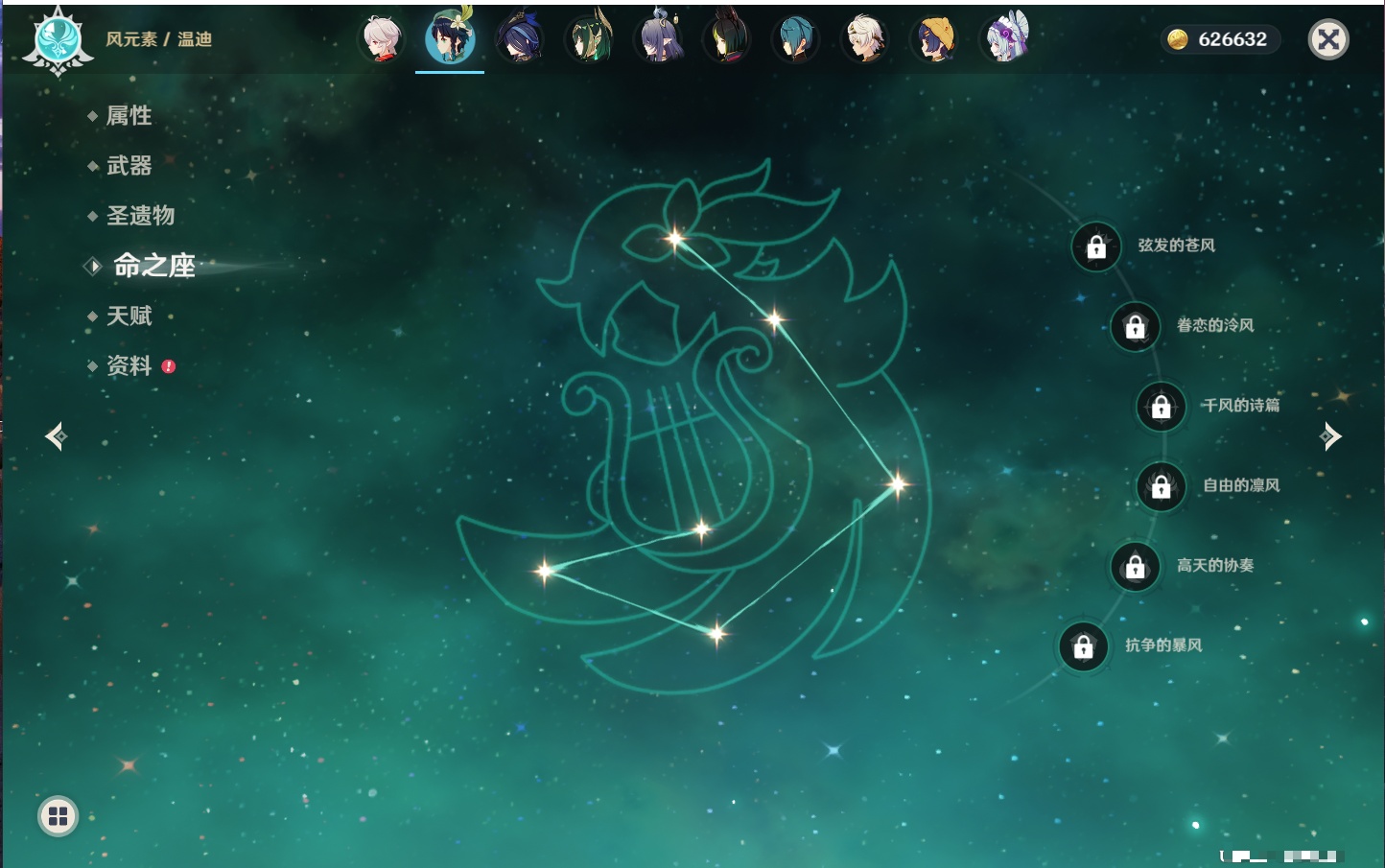1385x868 pixels.
Task: Open the four-square grid menu icon
Action: pyautogui.click(x=58, y=816)
